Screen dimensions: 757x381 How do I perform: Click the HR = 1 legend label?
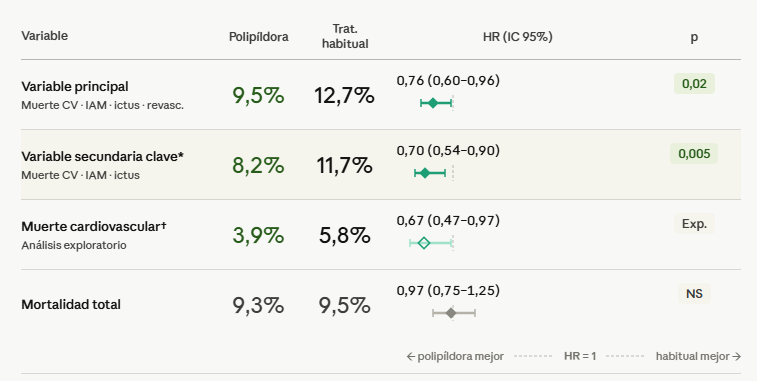pos(580,356)
